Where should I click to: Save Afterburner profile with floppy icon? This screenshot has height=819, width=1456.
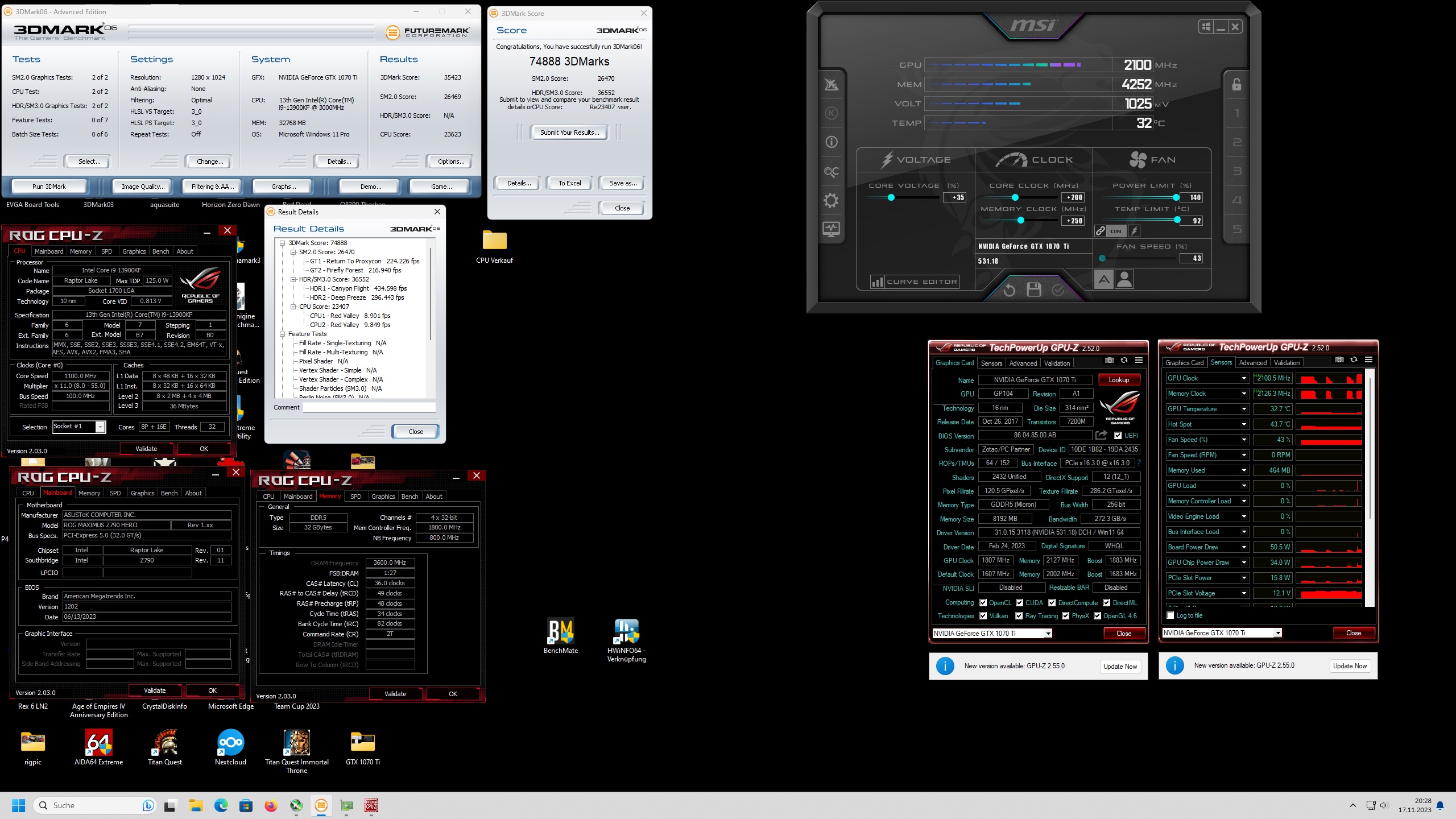[x=1034, y=290]
